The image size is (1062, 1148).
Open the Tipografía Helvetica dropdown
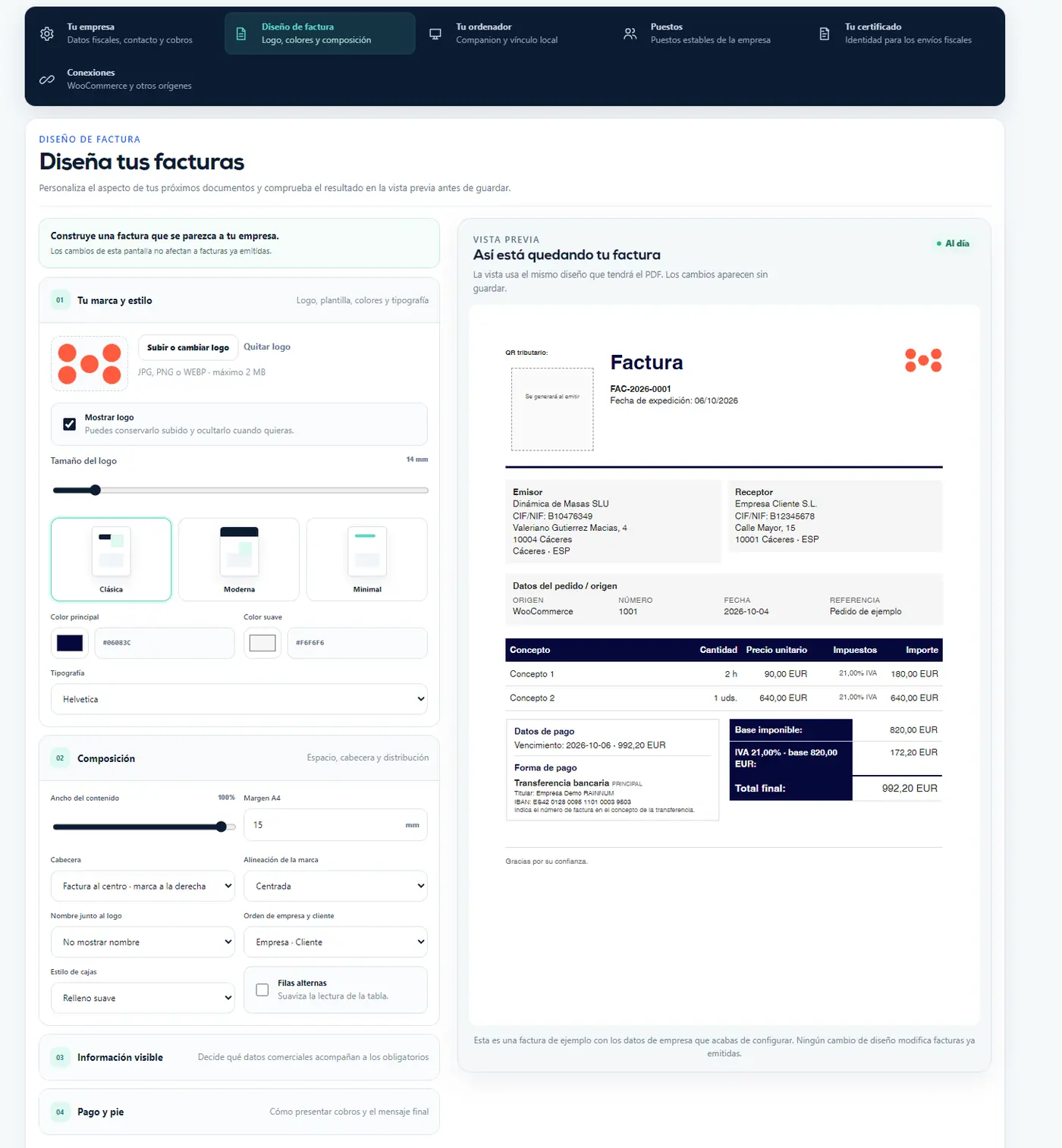[239, 699]
